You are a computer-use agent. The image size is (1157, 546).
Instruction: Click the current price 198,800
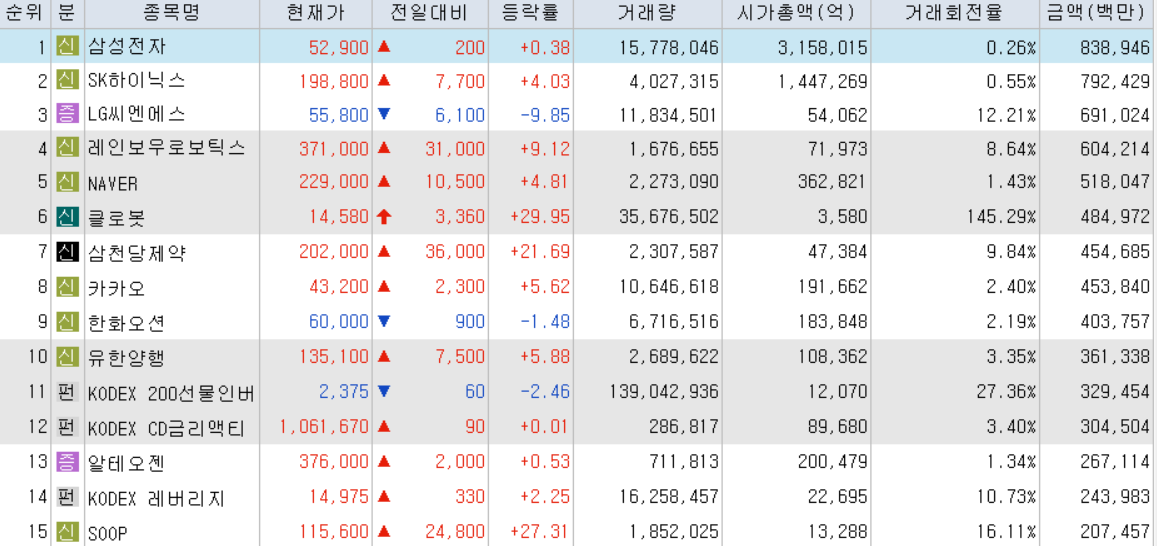pyautogui.click(x=334, y=81)
